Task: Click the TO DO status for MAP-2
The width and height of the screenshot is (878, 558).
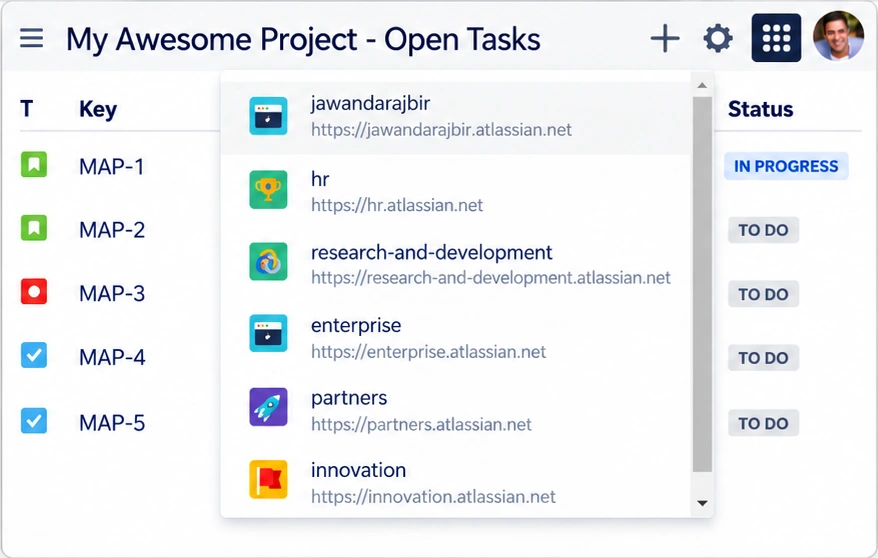Action: [763, 230]
